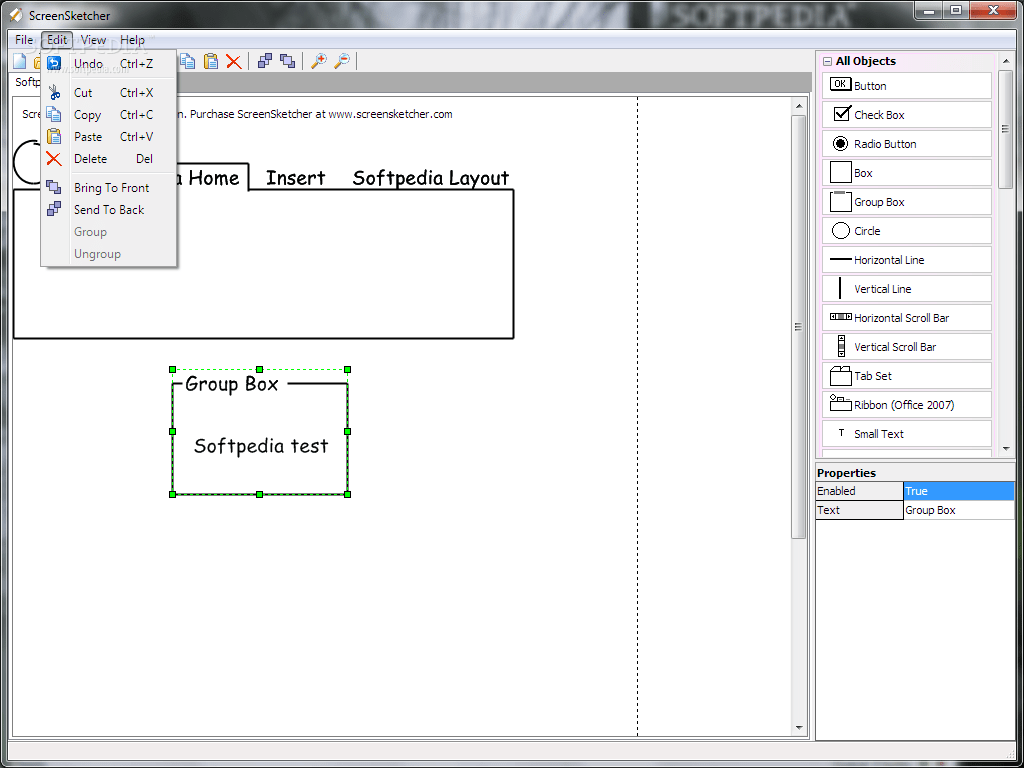Screen dimensions: 1024x768
Task: Choose Paste in the Edit menu
Action: tap(108, 136)
